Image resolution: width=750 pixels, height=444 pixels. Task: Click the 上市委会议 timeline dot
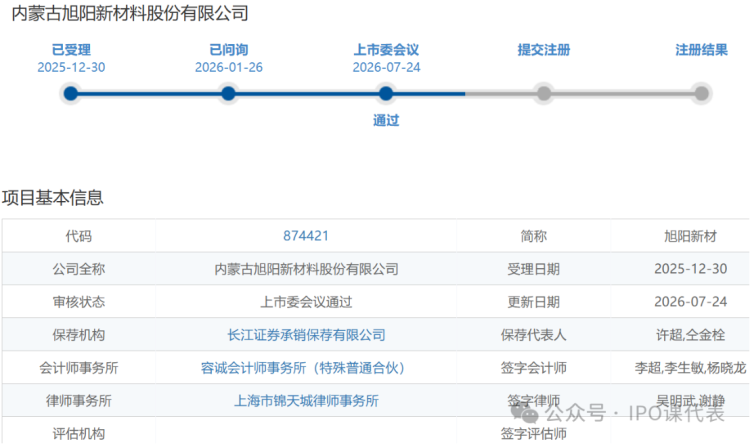click(x=386, y=93)
